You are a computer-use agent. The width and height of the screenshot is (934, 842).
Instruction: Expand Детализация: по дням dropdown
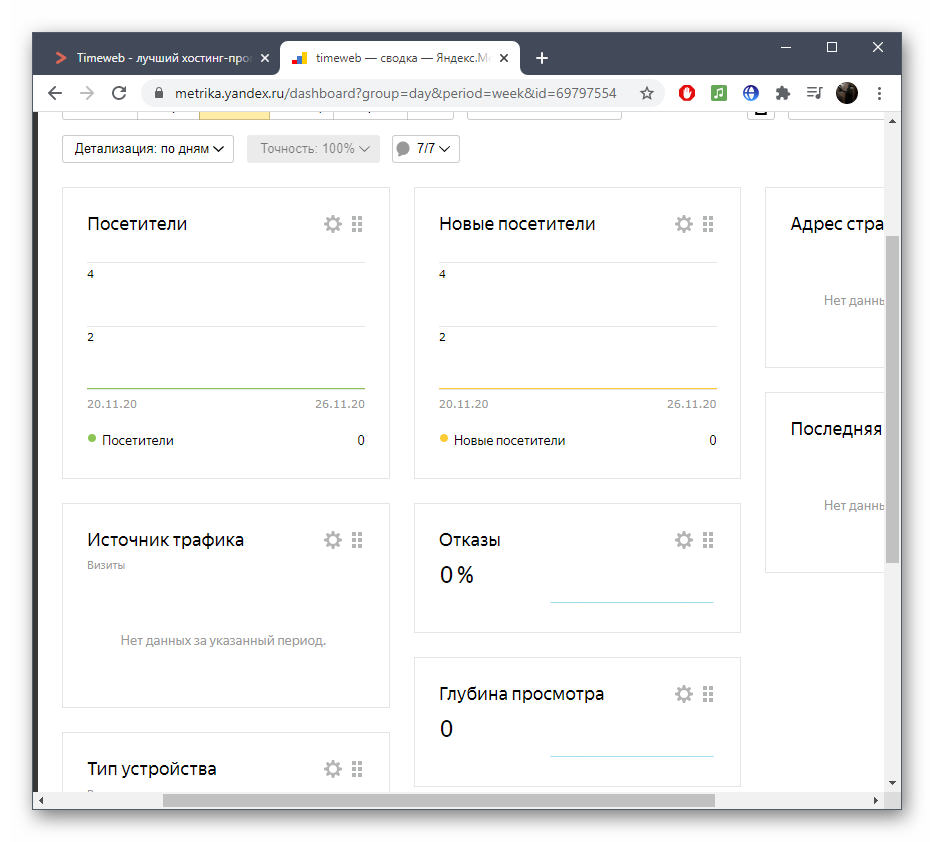coord(148,149)
